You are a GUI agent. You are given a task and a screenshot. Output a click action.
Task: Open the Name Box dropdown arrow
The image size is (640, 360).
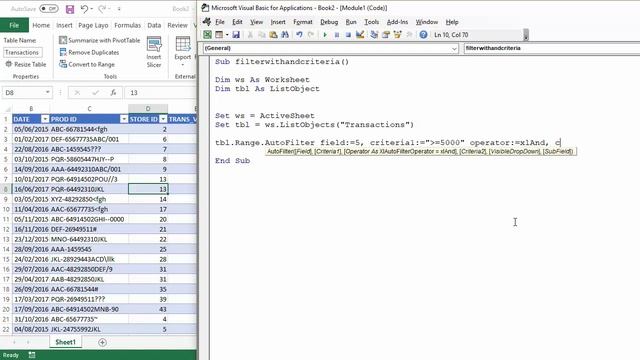47,93
